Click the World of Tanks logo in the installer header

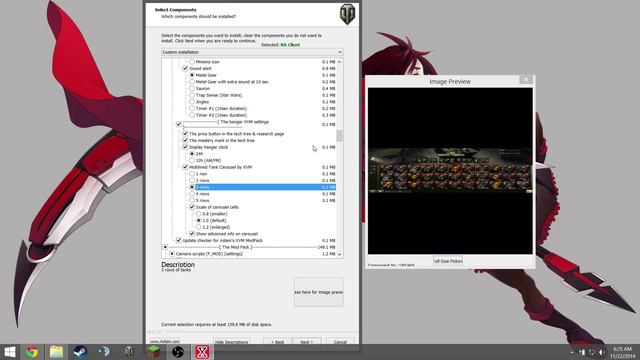pyautogui.click(x=347, y=14)
